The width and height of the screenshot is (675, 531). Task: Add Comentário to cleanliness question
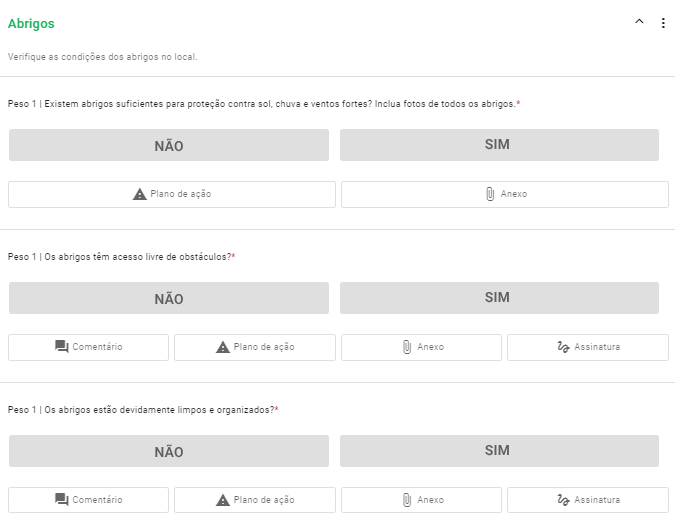(89, 500)
